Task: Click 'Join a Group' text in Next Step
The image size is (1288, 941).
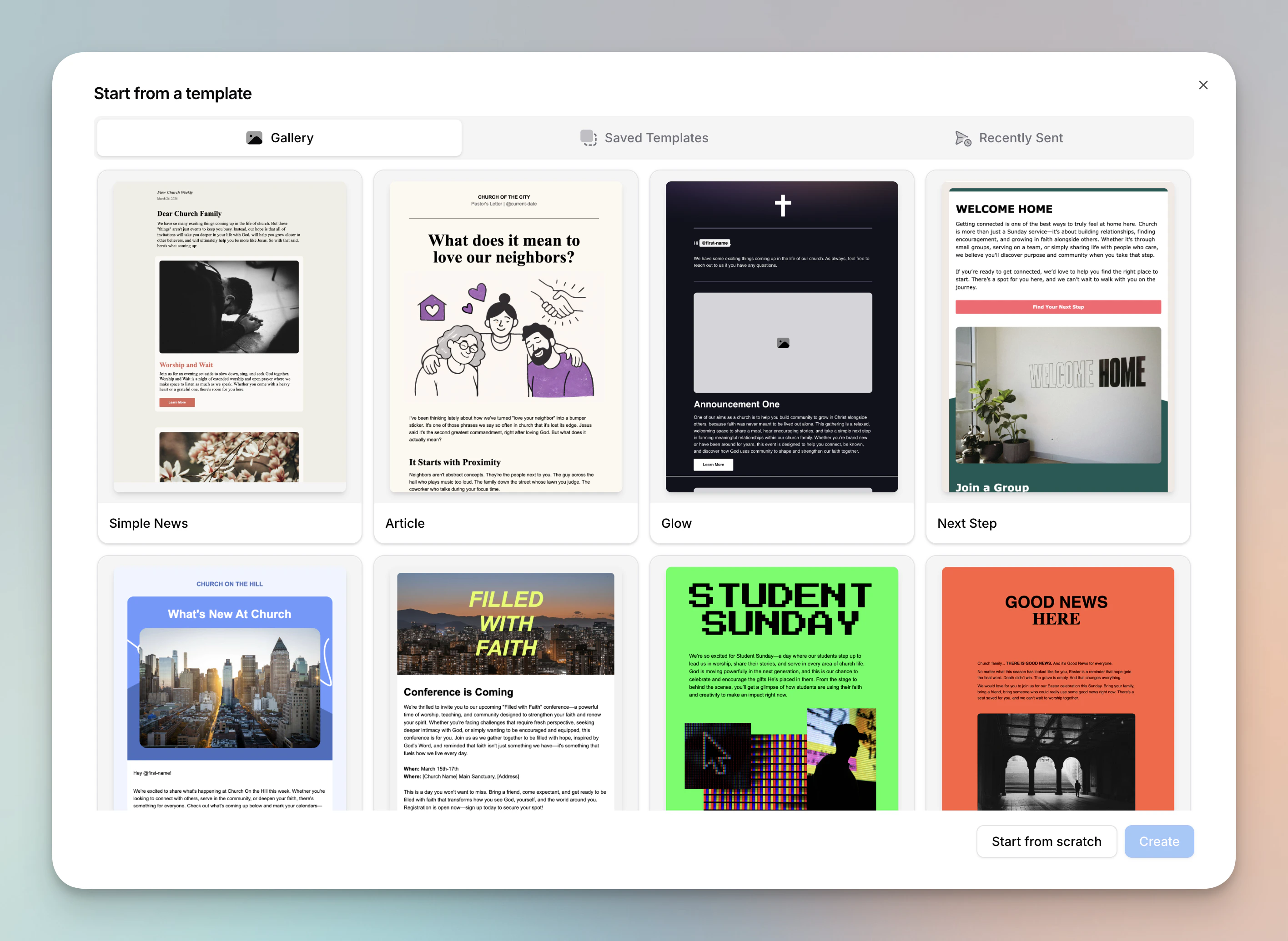Action: tap(992, 487)
